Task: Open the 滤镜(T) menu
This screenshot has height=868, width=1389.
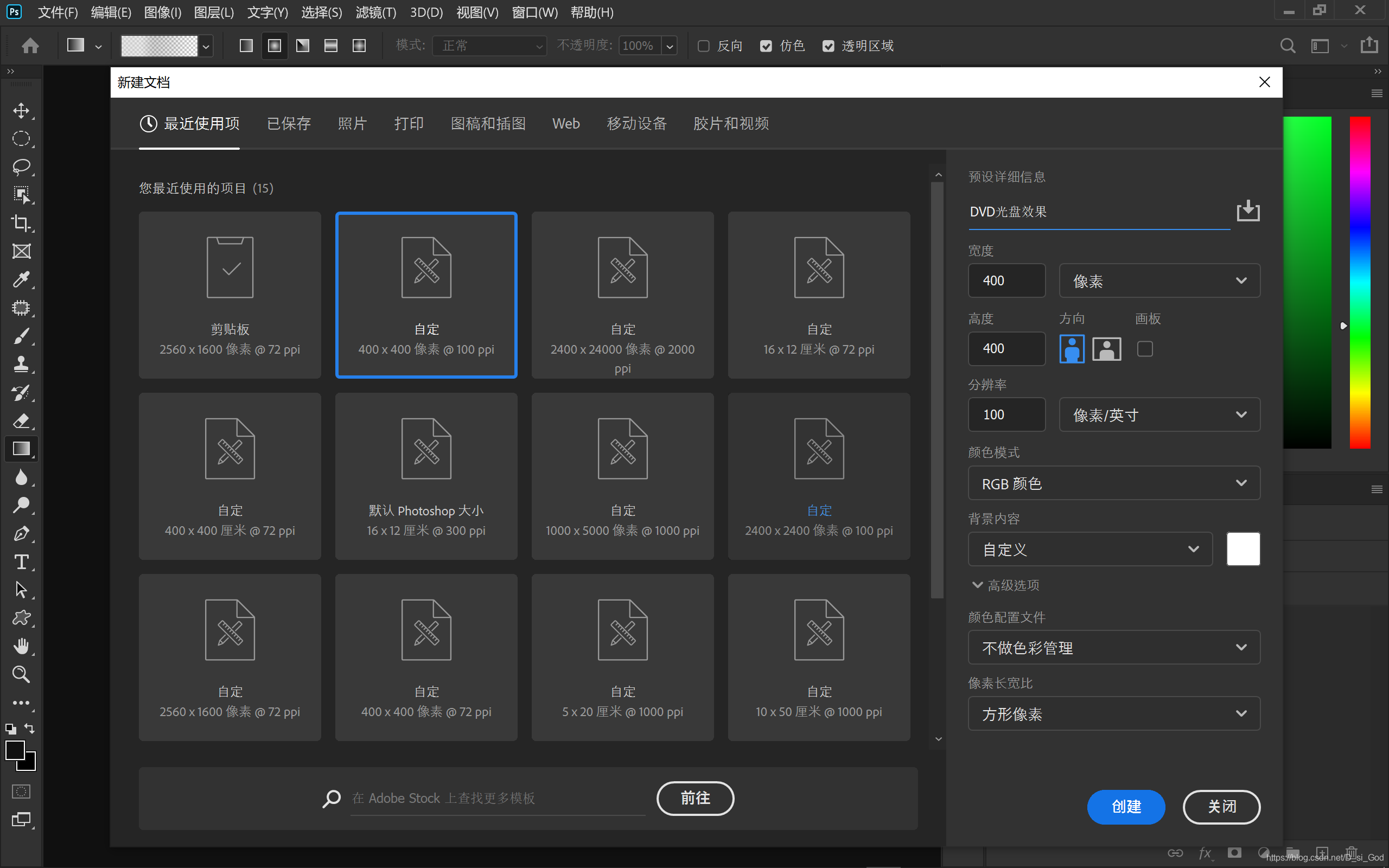Action: point(375,12)
